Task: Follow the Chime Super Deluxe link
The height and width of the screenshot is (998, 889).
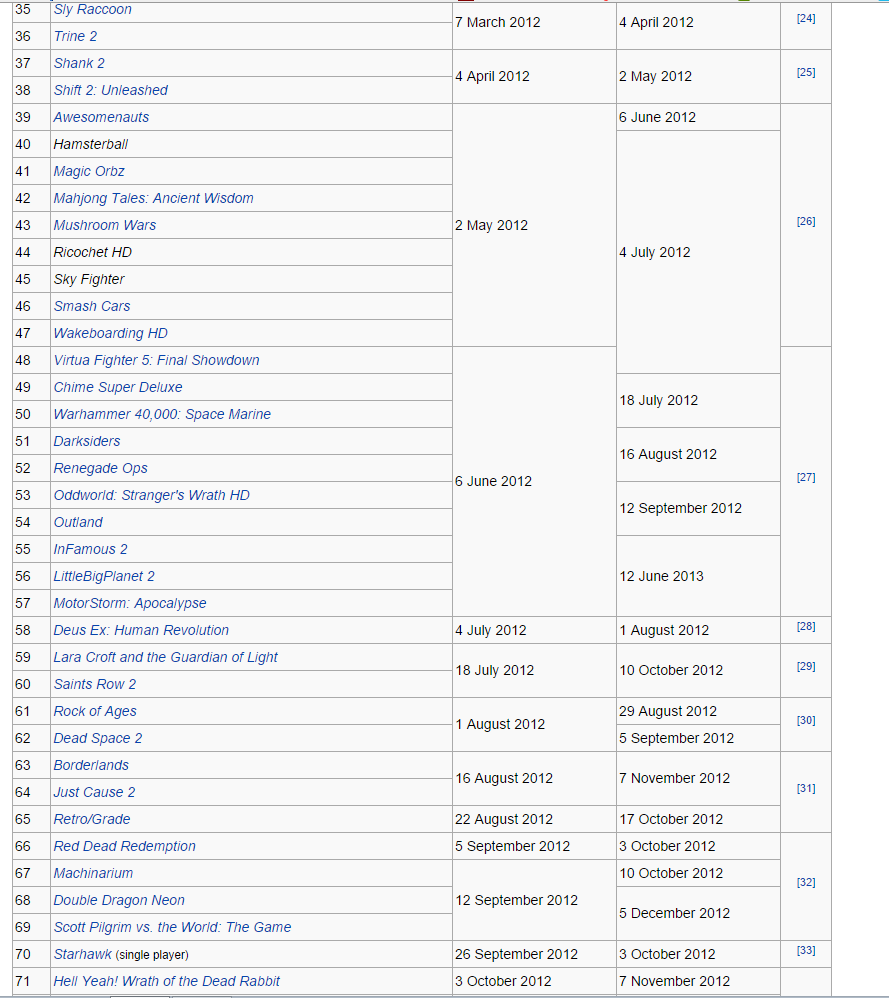Action: (118, 387)
